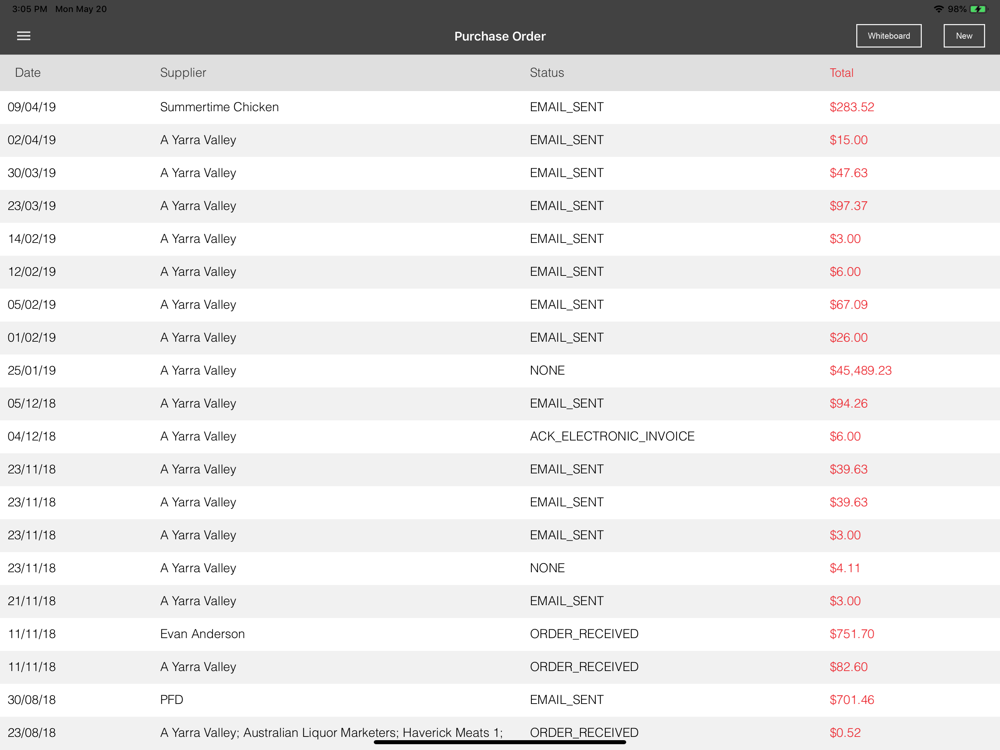This screenshot has width=1000, height=750.
Task: Sort by the Date column header
Action: click(28, 73)
